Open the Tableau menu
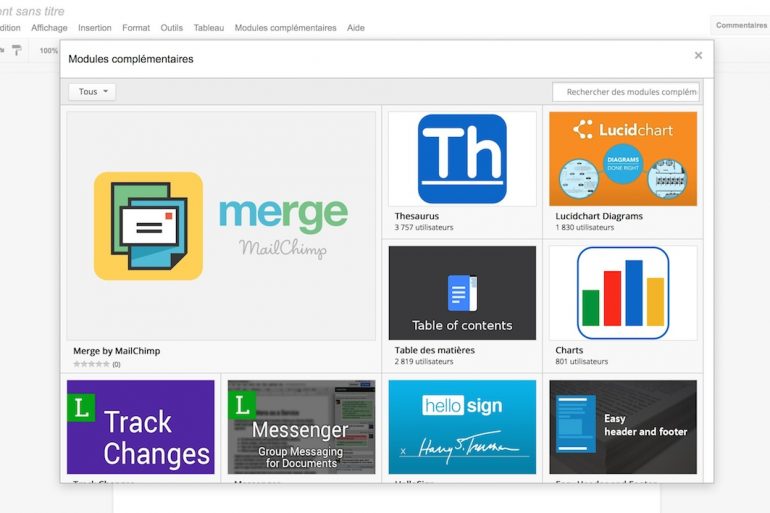The height and width of the screenshot is (513, 770). [x=208, y=28]
